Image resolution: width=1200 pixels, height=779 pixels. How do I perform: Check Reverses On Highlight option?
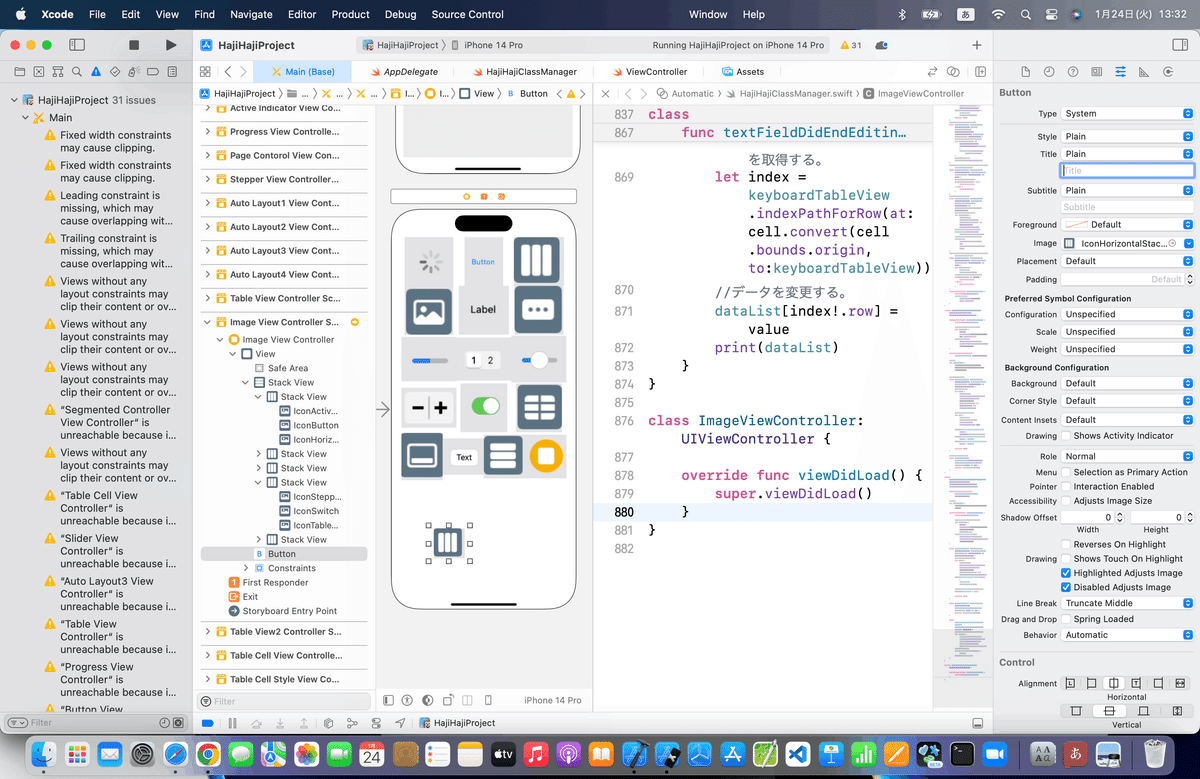[1066, 545]
